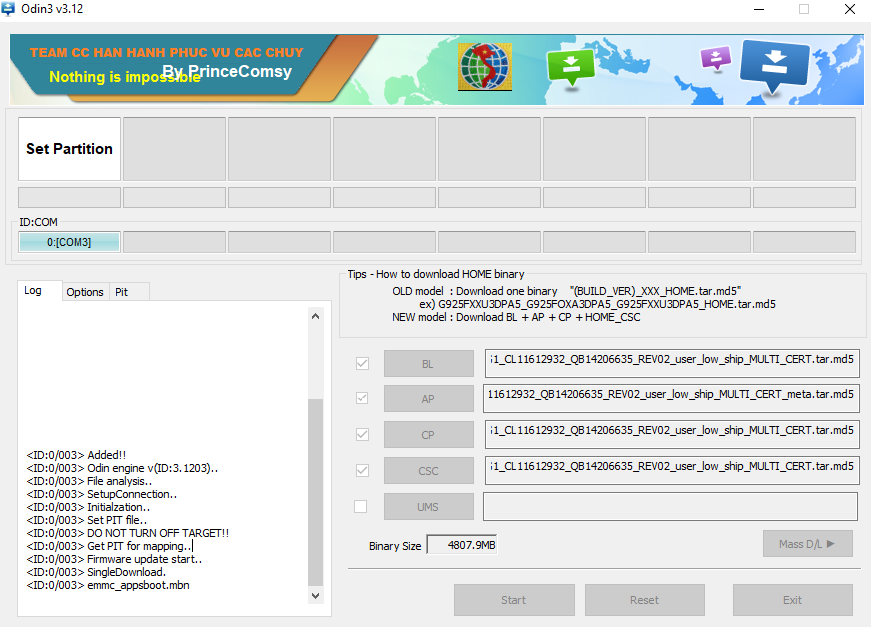The image size is (871, 627).
Task: Click the globe emblem in the banner
Action: pos(485,67)
